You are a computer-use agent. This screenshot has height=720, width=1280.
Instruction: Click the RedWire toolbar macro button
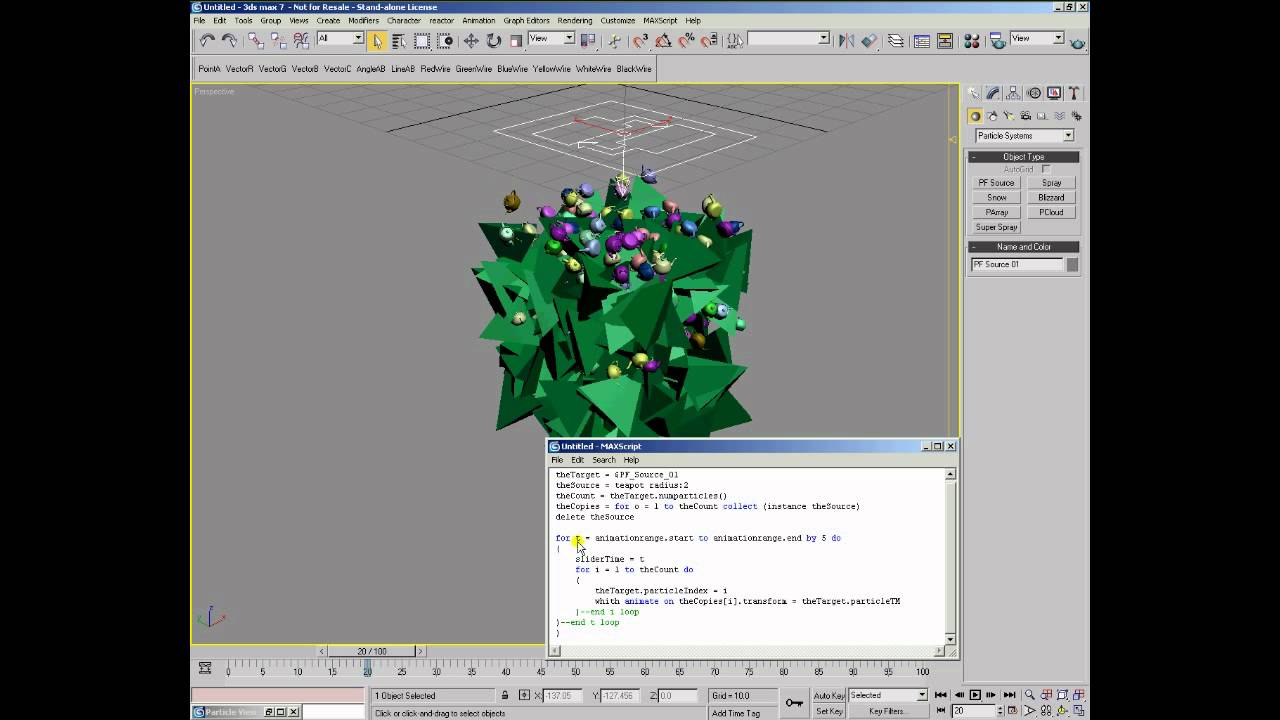[435, 69]
